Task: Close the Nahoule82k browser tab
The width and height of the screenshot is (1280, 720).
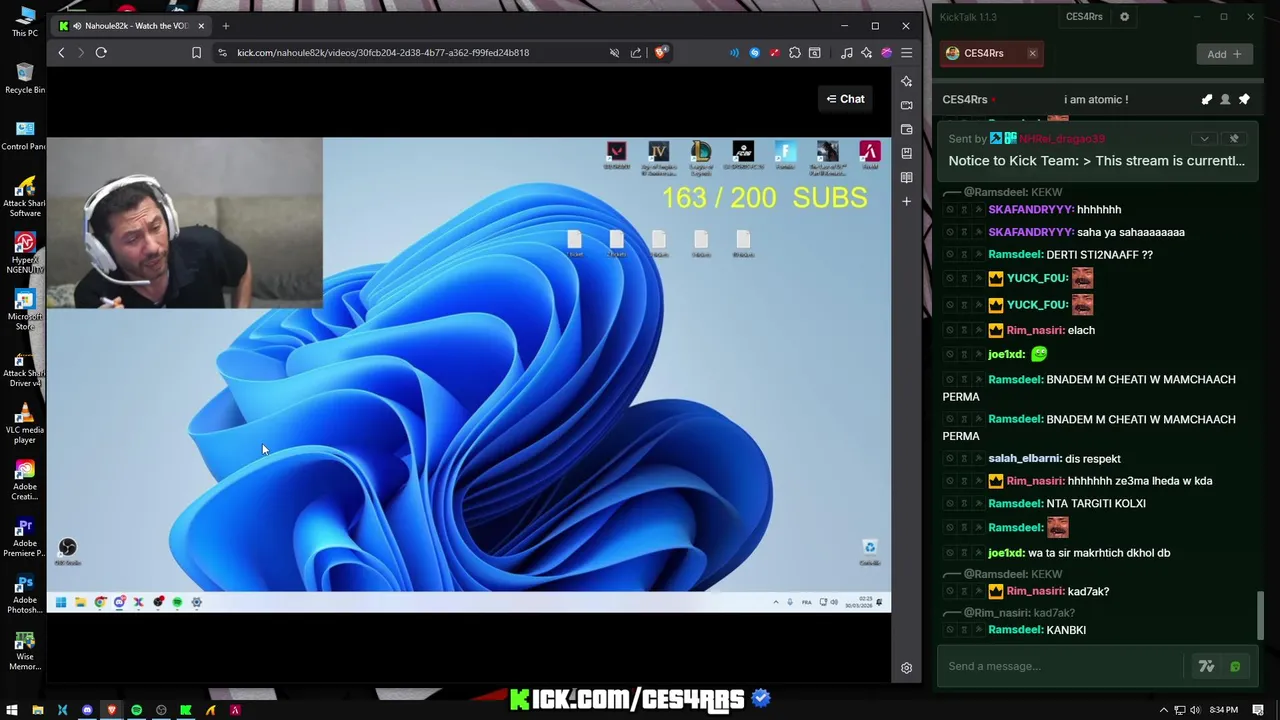Action: (201, 26)
